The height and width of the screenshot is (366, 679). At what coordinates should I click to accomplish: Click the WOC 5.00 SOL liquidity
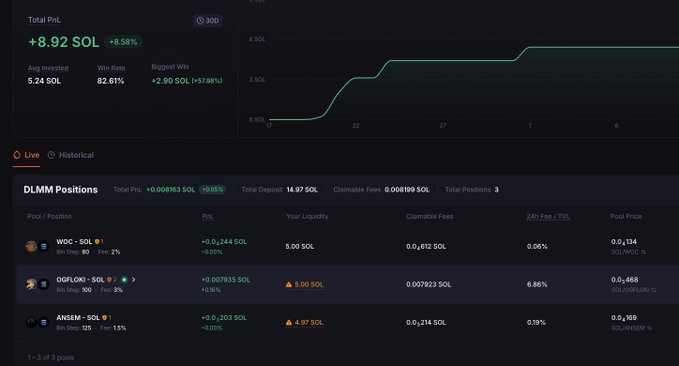point(300,246)
